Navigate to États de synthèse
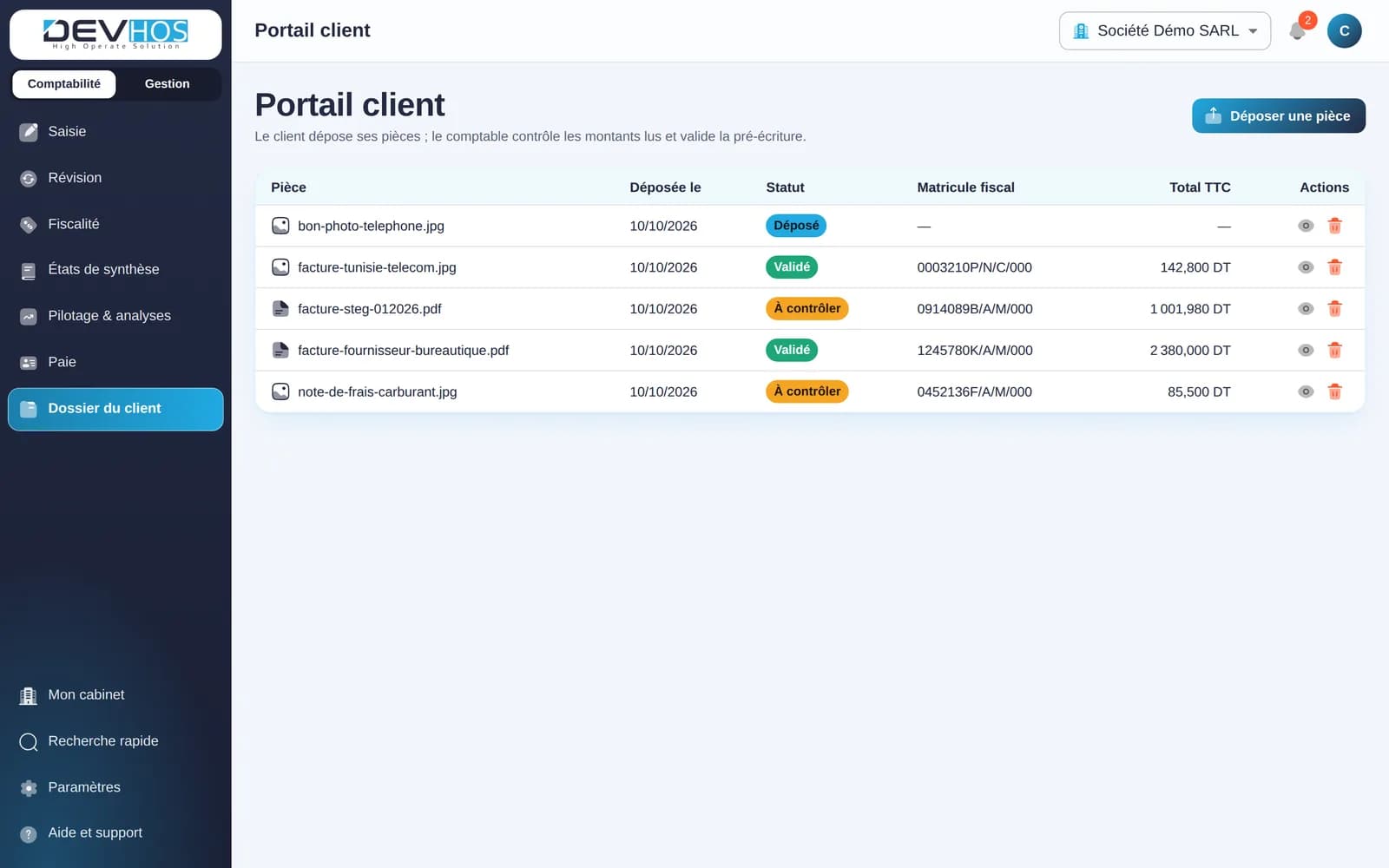The height and width of the screenshot is (868, 1389). pyautogui.click(x=115, y=270)
